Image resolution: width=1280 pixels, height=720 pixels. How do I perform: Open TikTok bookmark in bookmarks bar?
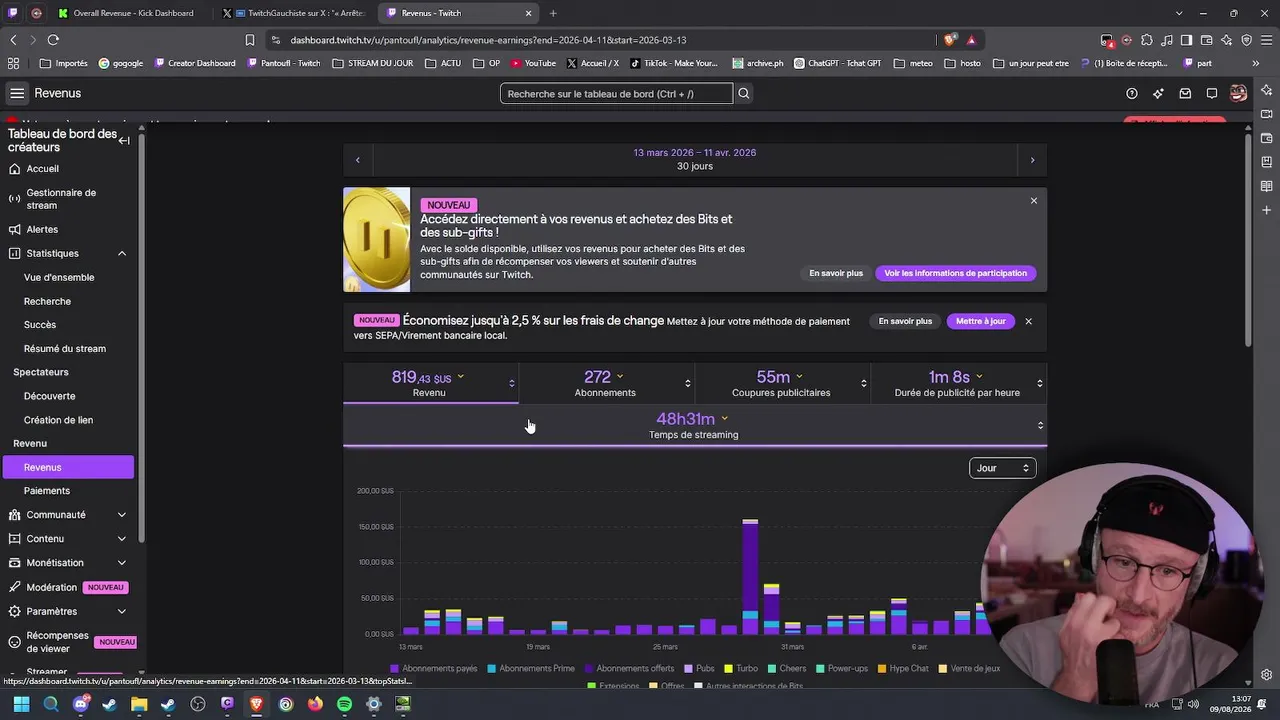click(x=674, y=63)
